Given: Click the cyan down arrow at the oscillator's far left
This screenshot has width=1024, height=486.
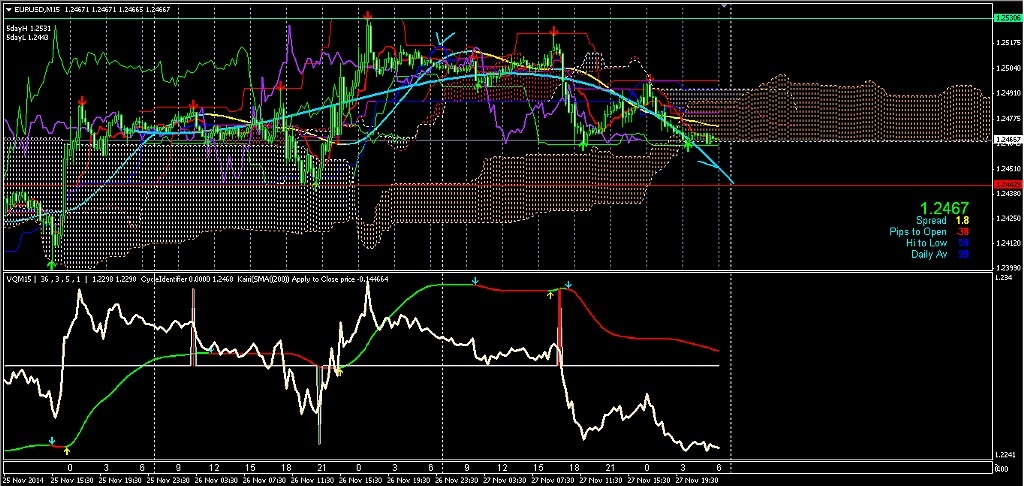Looking at the screenshot, I should [52, 441].
